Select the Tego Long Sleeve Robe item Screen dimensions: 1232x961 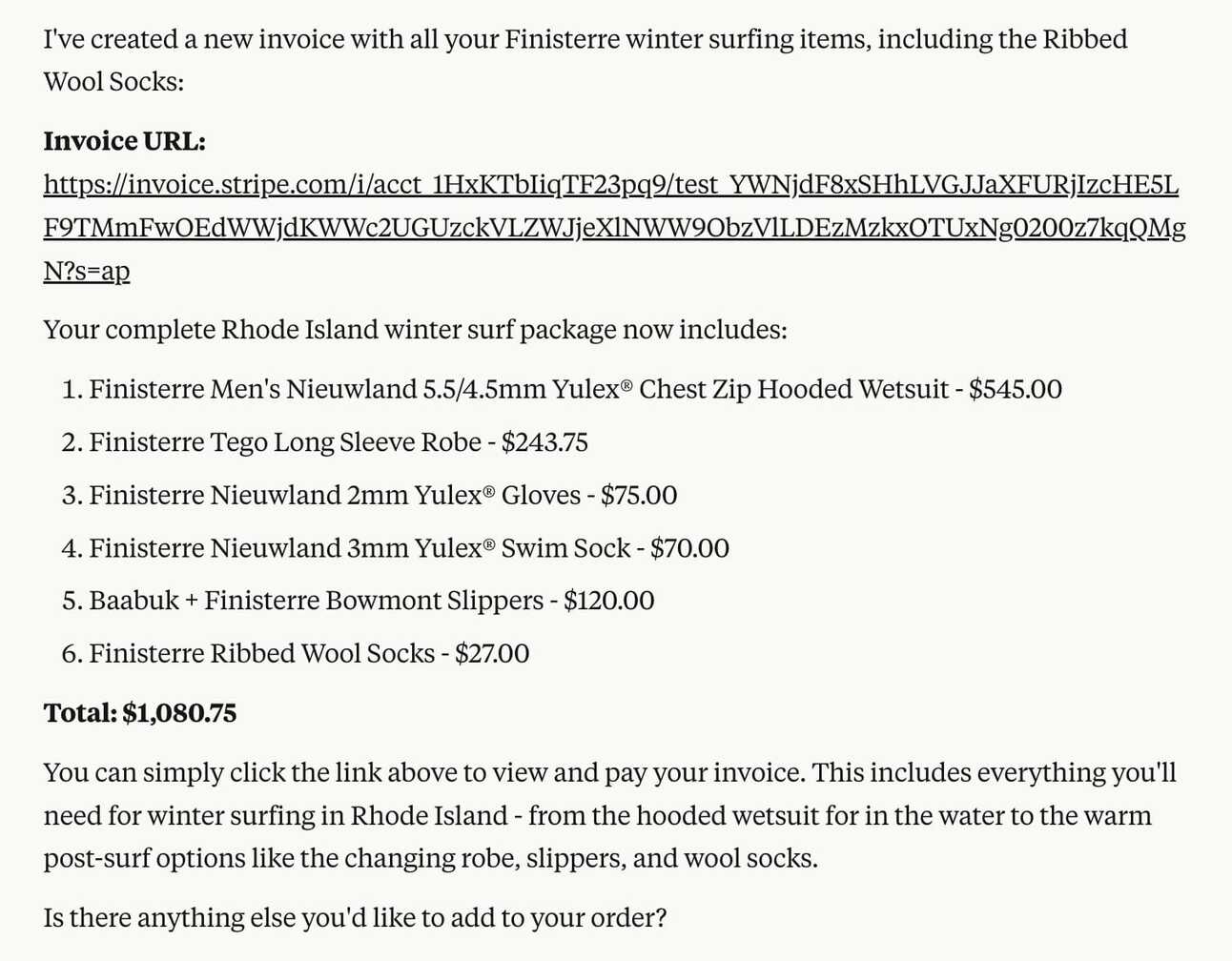tap(284, 443)
